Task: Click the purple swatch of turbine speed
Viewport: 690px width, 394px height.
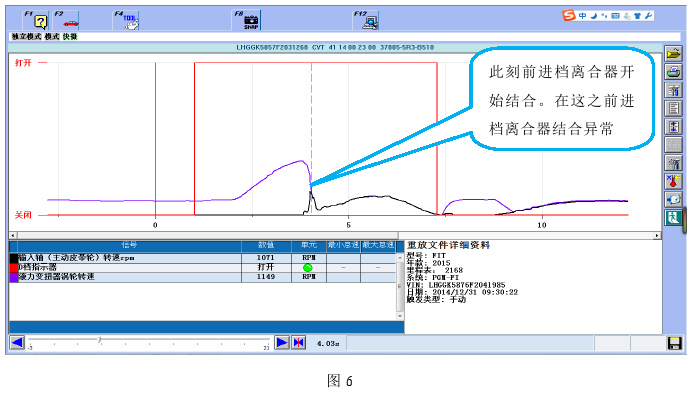Action: pyautogui.click(x=14, y=277)
